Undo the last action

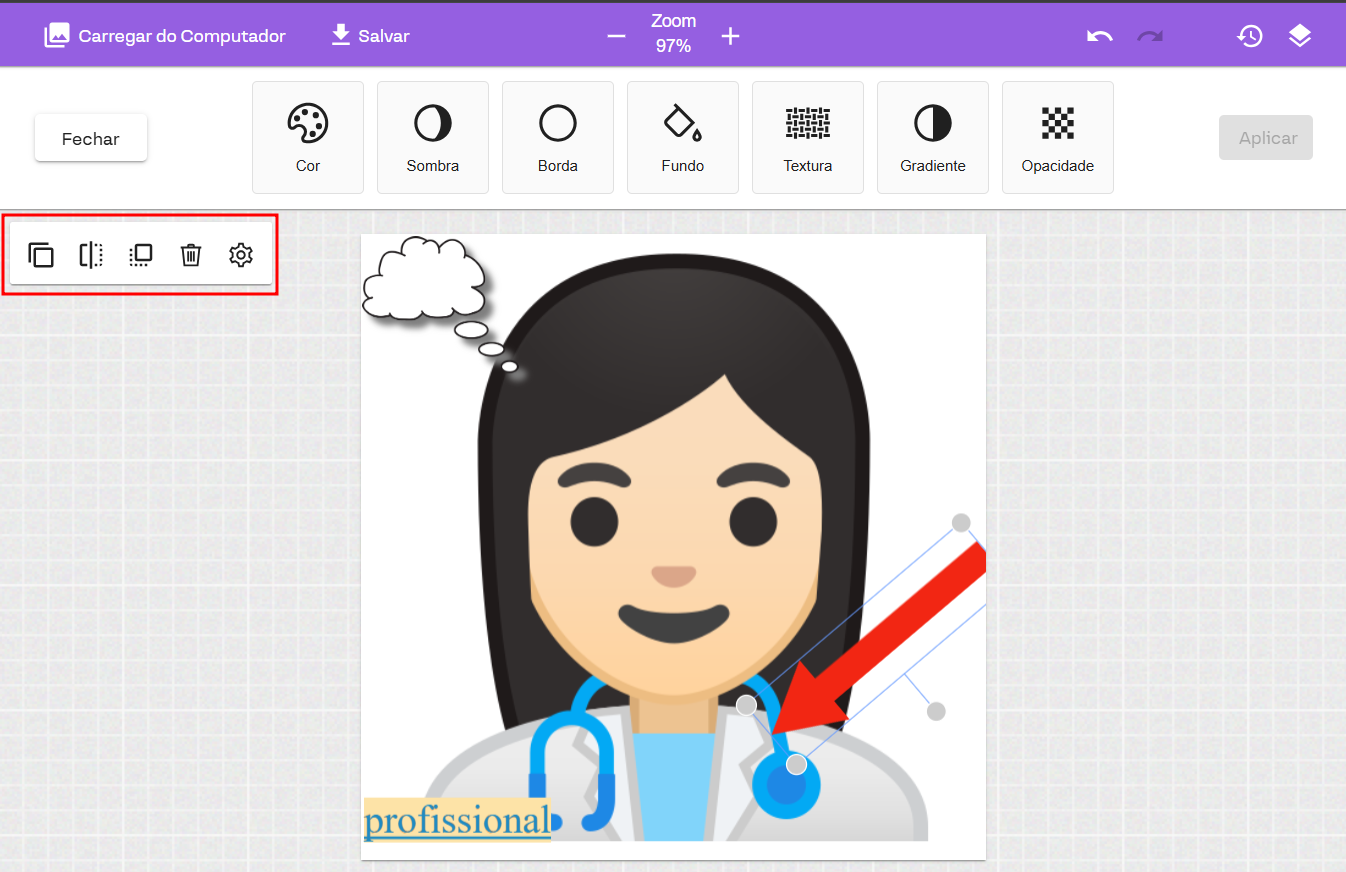(1100, 36)
